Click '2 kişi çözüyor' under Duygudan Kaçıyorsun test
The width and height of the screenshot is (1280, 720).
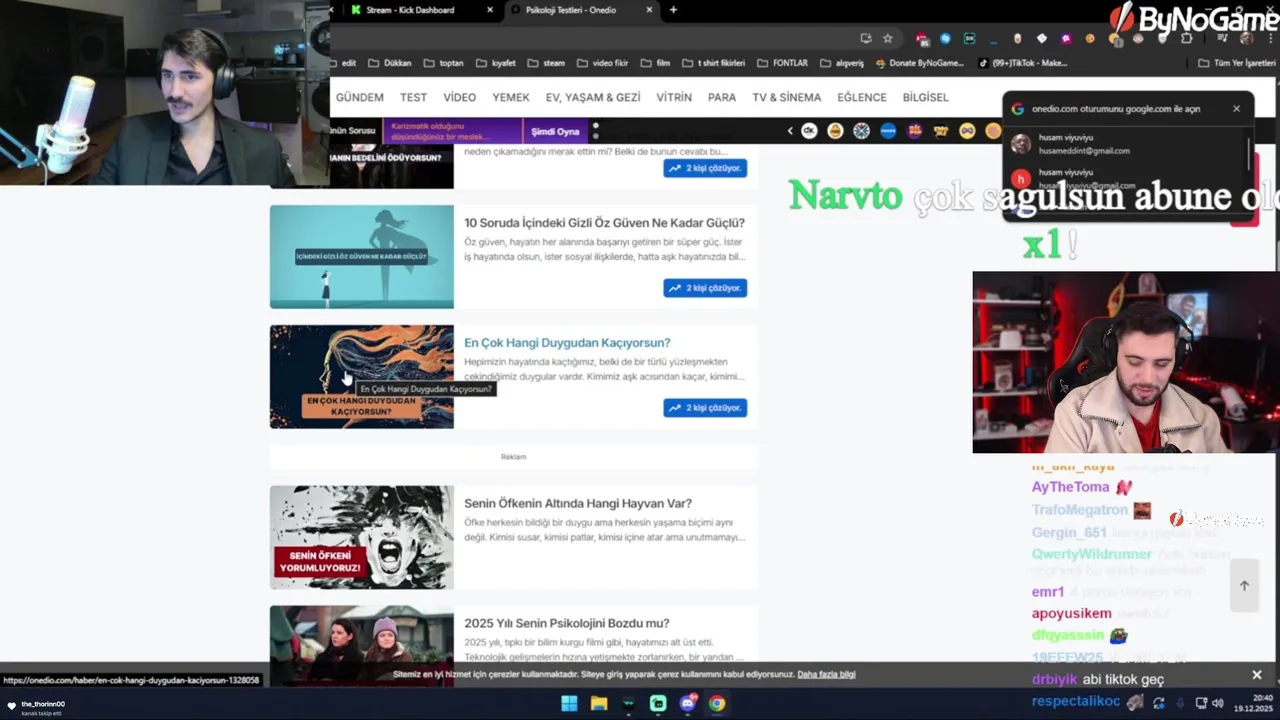[x=705, y=408]
